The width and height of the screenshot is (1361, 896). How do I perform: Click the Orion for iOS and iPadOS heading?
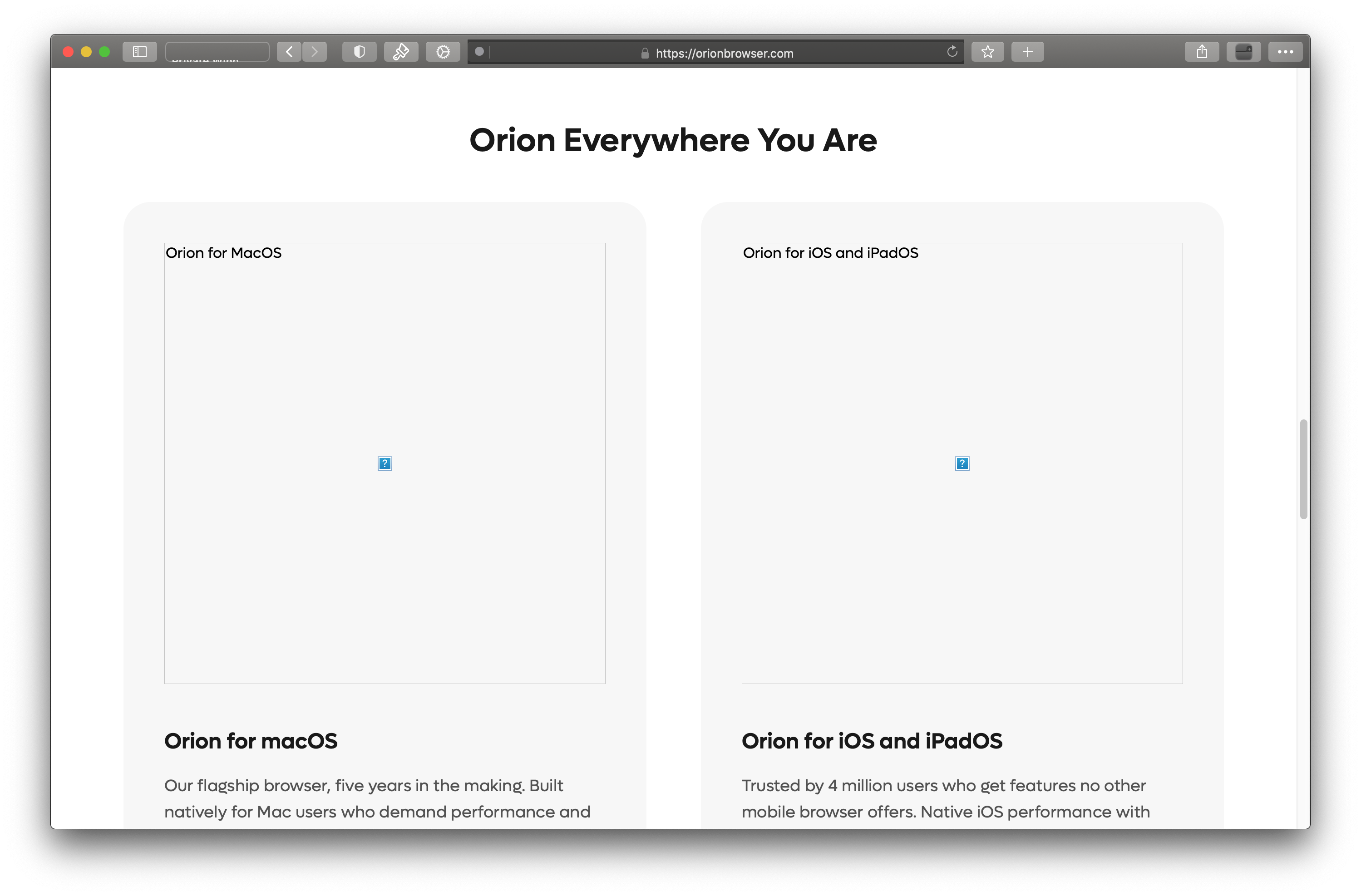(872, 741)
